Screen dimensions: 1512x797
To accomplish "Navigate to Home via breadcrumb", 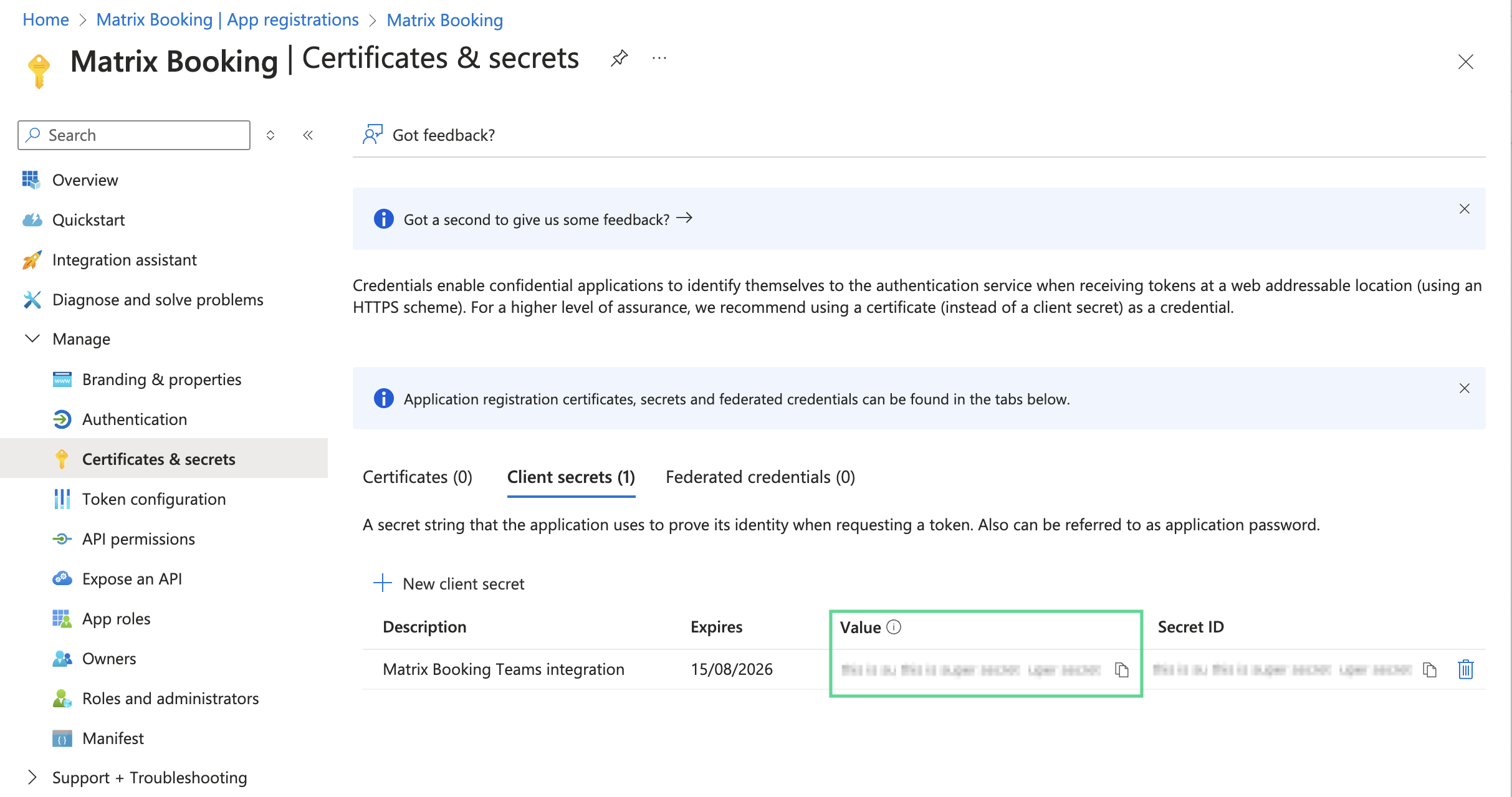I will [45, 19].
